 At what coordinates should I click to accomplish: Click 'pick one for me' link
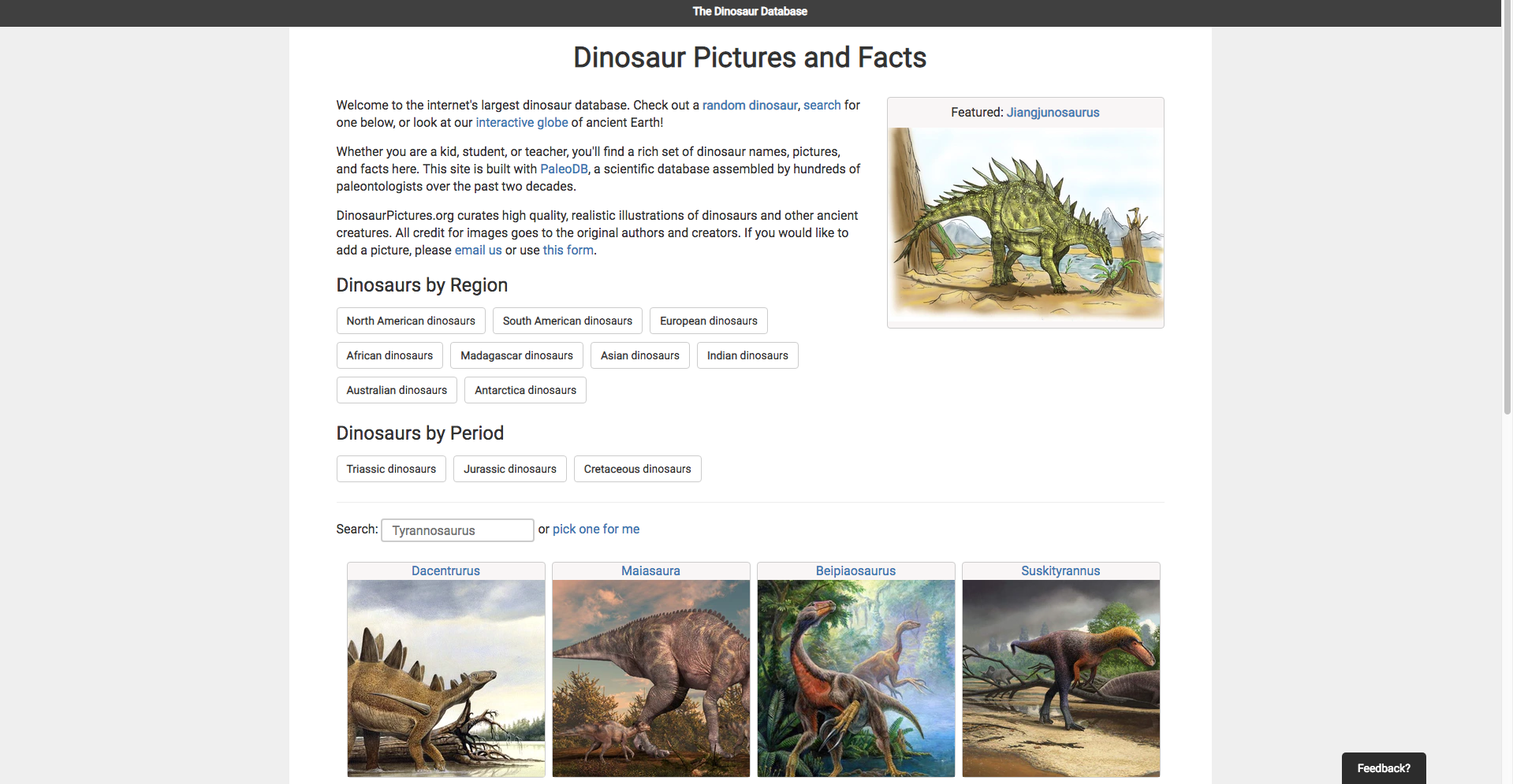(x=595, y=529)
